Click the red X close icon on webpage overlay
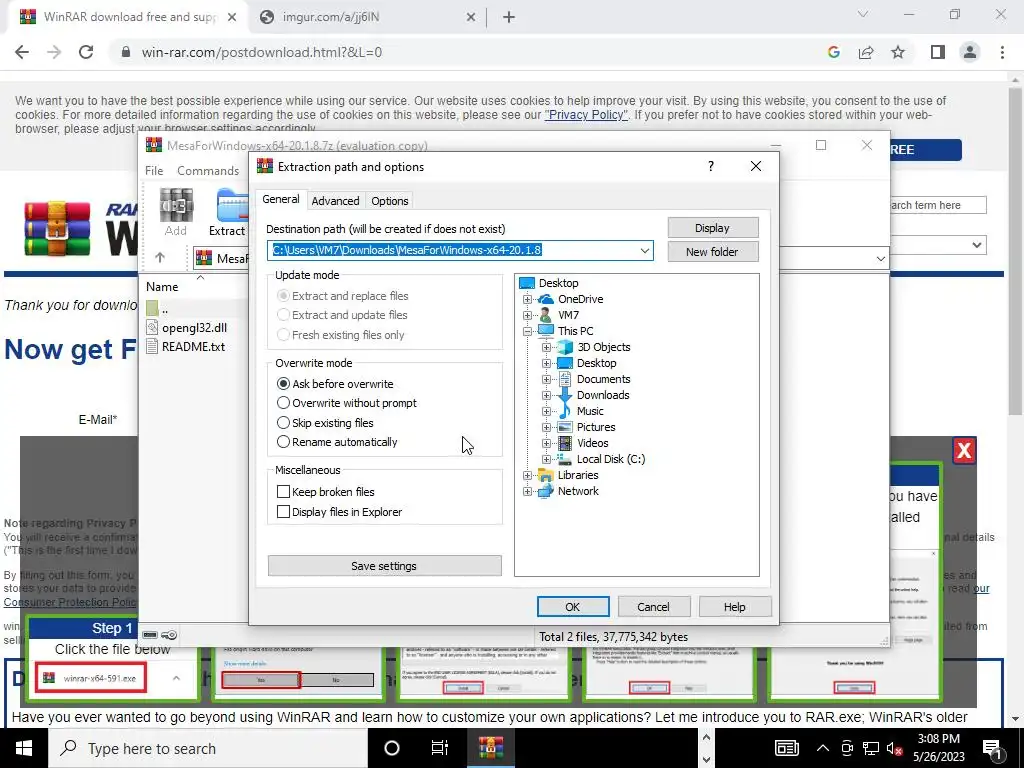This screenshot has height=768, width=1024. pos(964,451)
